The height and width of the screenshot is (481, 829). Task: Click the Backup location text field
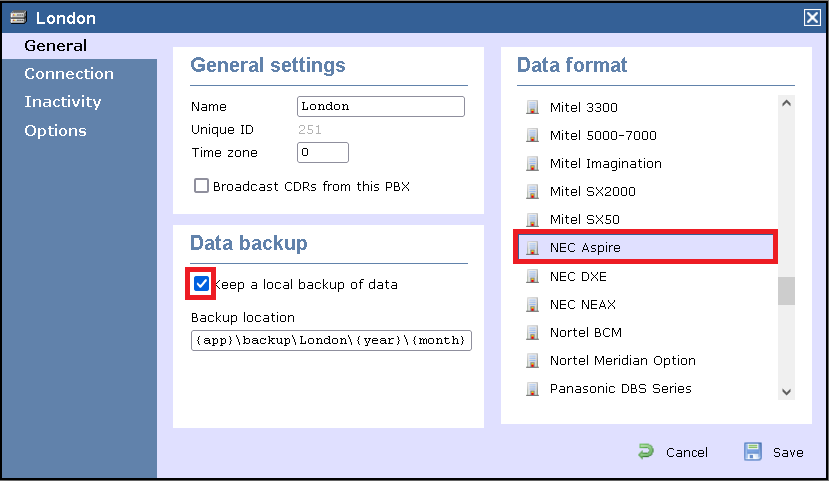tap(331, 340)
